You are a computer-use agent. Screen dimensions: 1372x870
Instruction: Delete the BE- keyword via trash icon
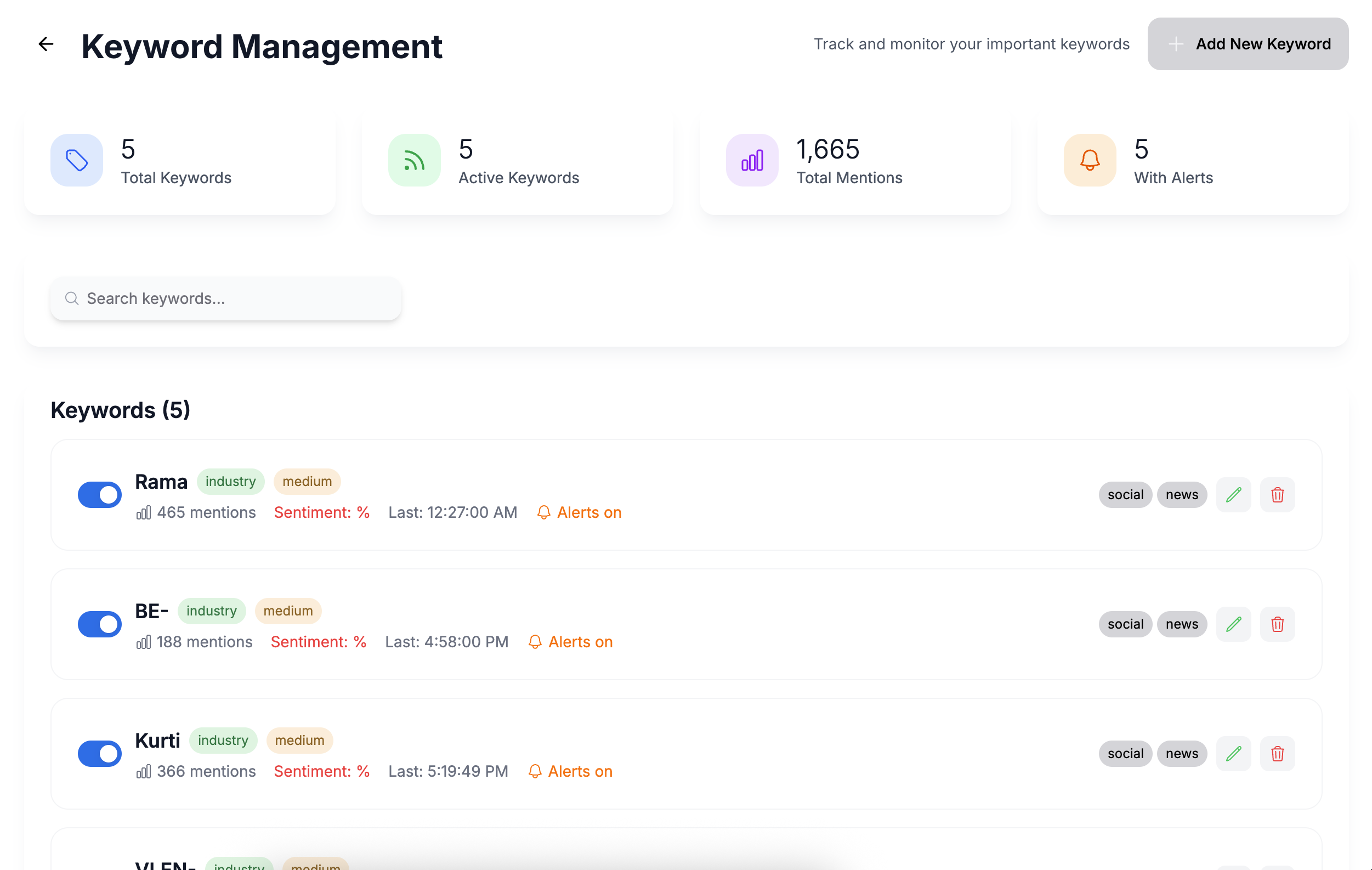click(1278, 624)
